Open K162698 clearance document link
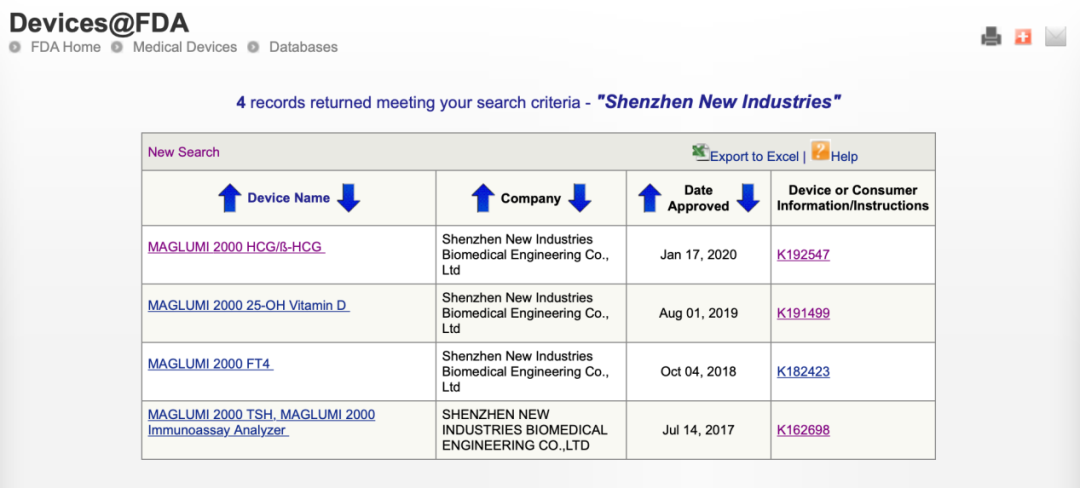Image resolution: width=1080 pixels, height=488 pixels. click(803, 431)
